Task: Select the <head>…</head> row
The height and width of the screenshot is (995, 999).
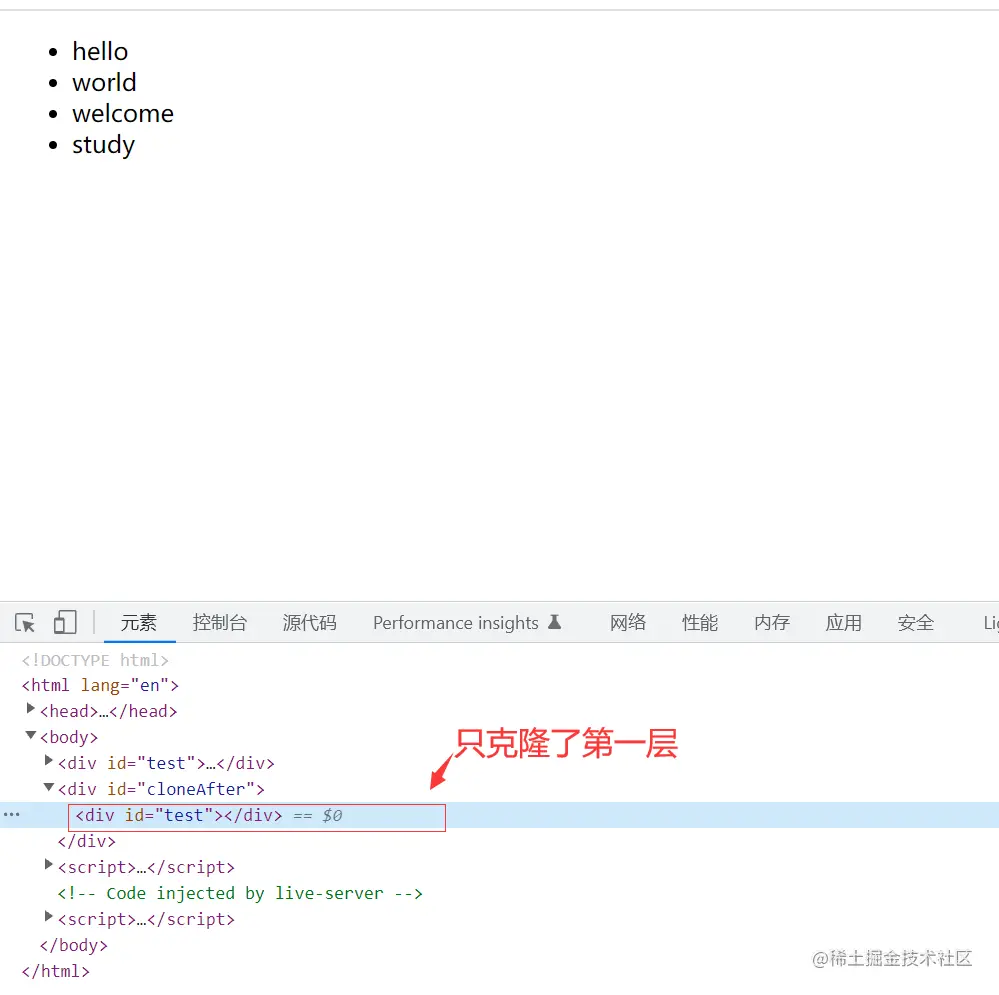Action: (x=108, y=712)
